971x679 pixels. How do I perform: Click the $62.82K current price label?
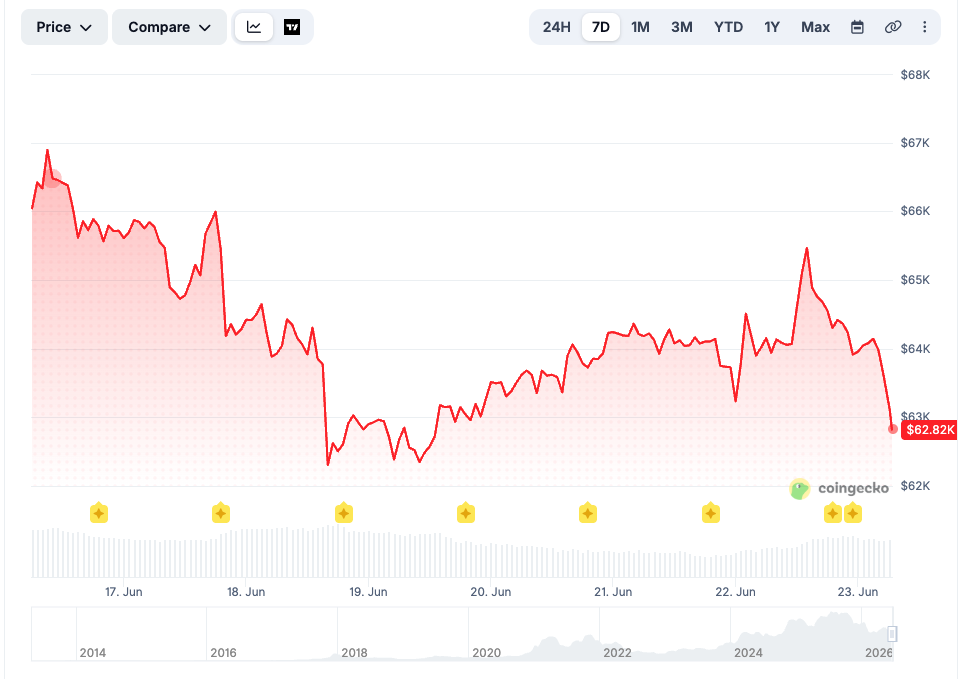(930, 430)
